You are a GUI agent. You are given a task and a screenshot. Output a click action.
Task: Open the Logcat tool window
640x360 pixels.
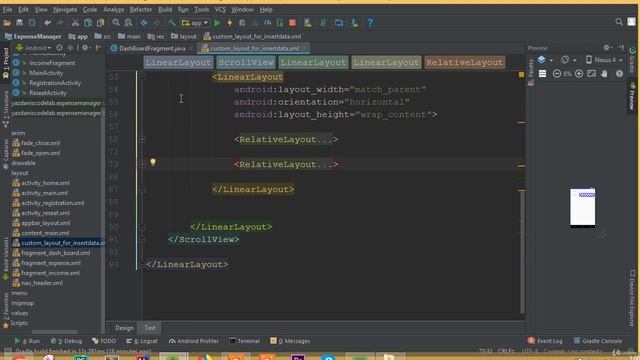pos(142,341)
